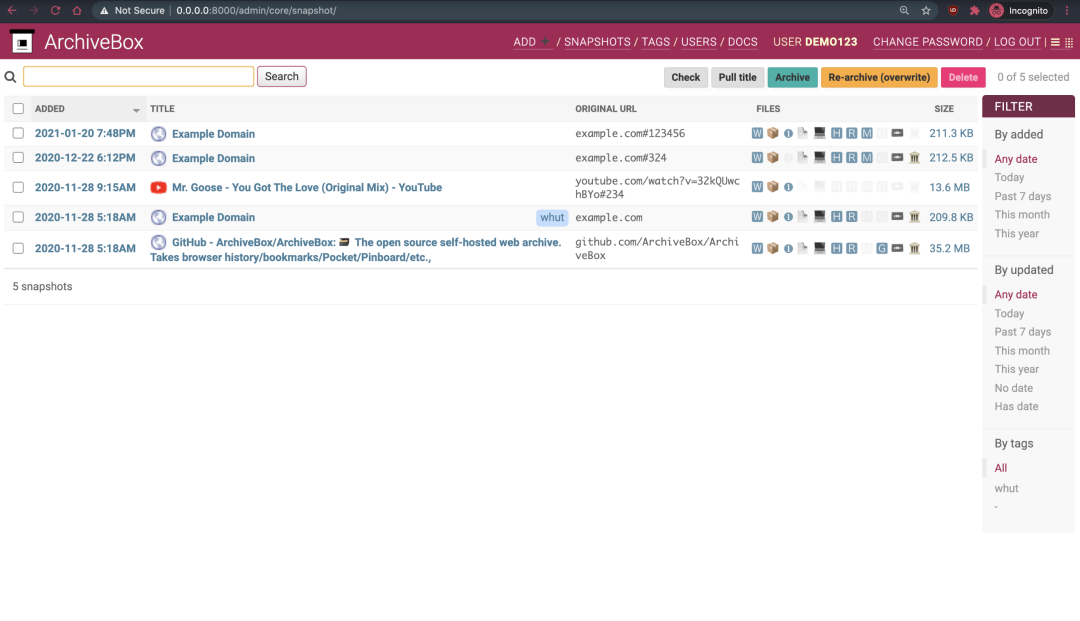Screen dimensions: 1080x621
Task: Open USERS in top navigation
Action: coord(698,42)
